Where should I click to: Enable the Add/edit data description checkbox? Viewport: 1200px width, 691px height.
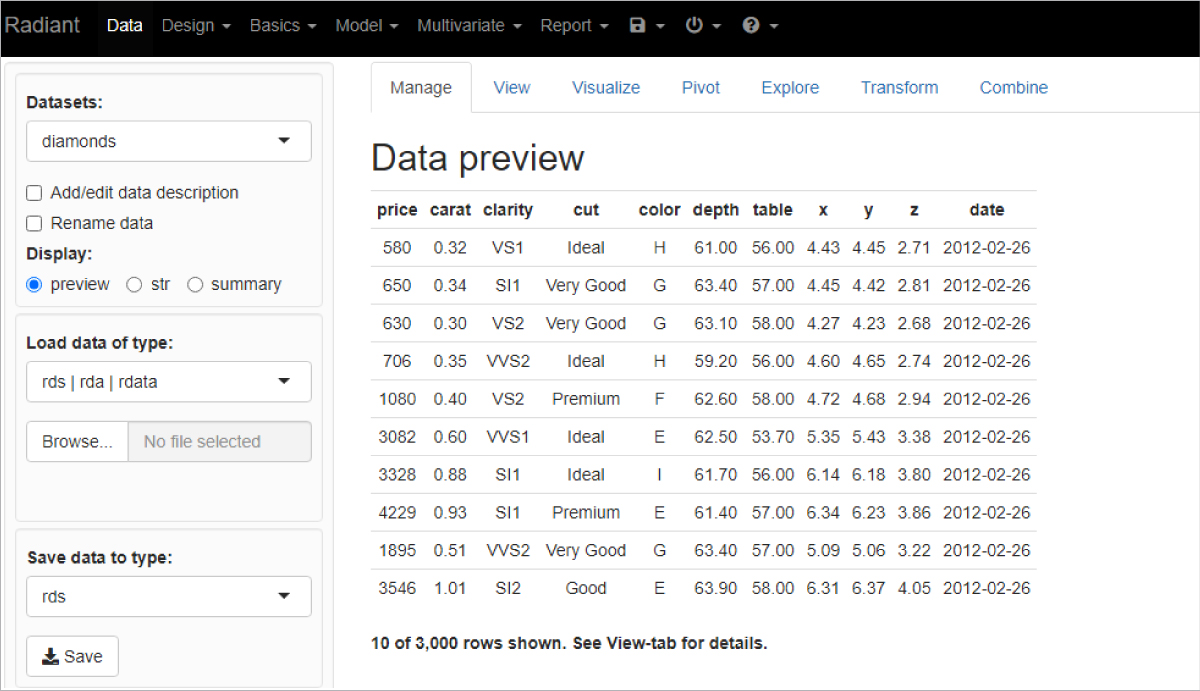click(33, 192)
